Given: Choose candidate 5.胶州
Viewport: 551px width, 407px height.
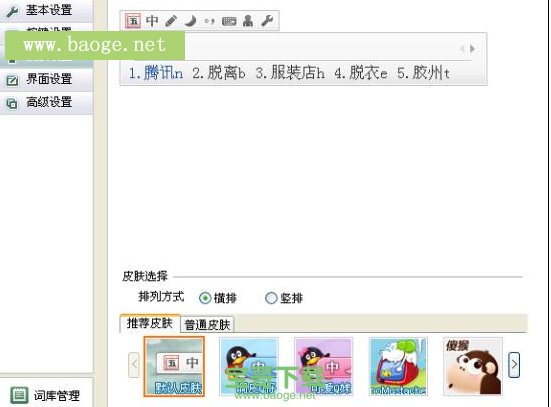Looking at the screenshot, I should click(423, 73).
